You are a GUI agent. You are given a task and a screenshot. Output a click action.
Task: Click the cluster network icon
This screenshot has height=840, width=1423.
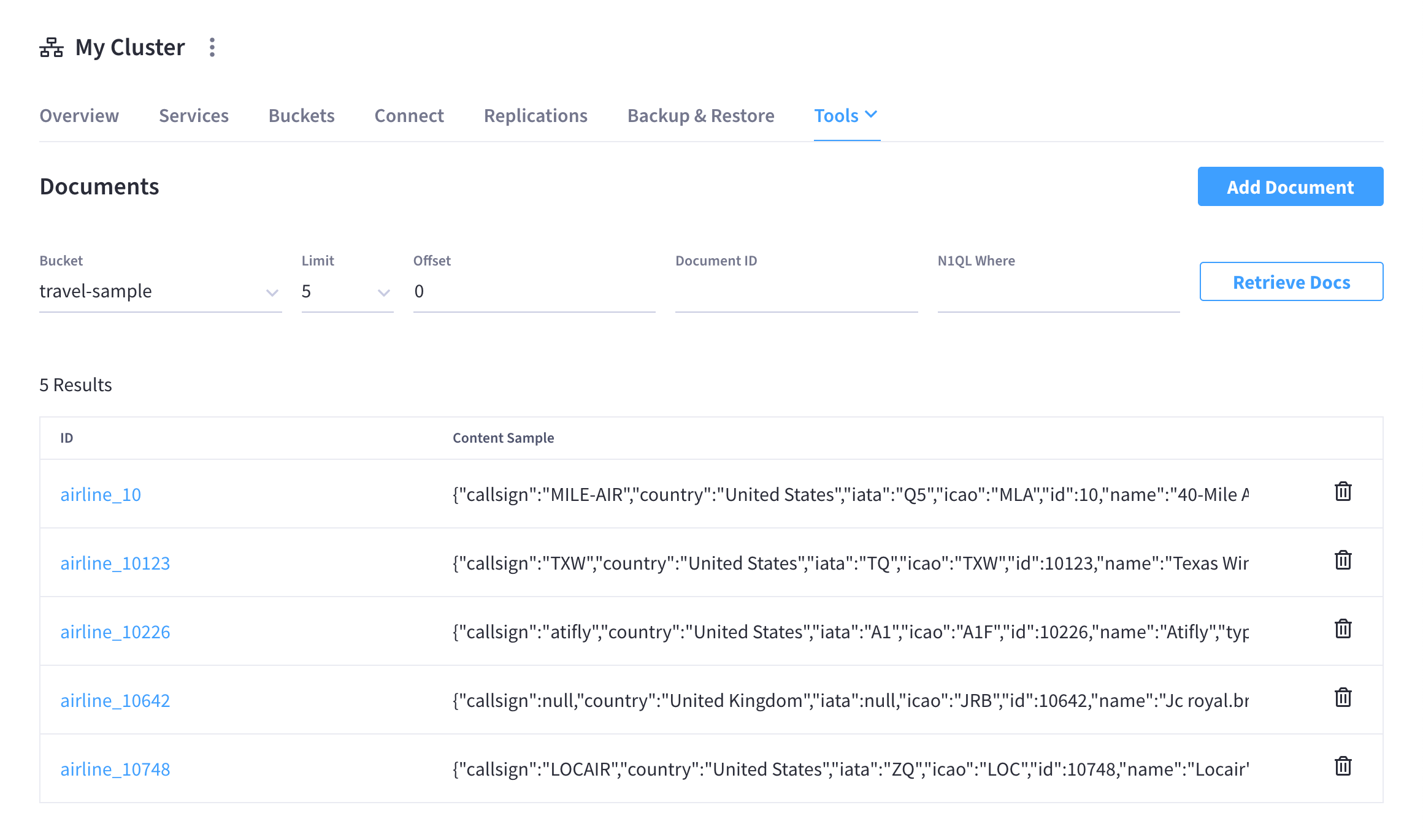point(52,47)
